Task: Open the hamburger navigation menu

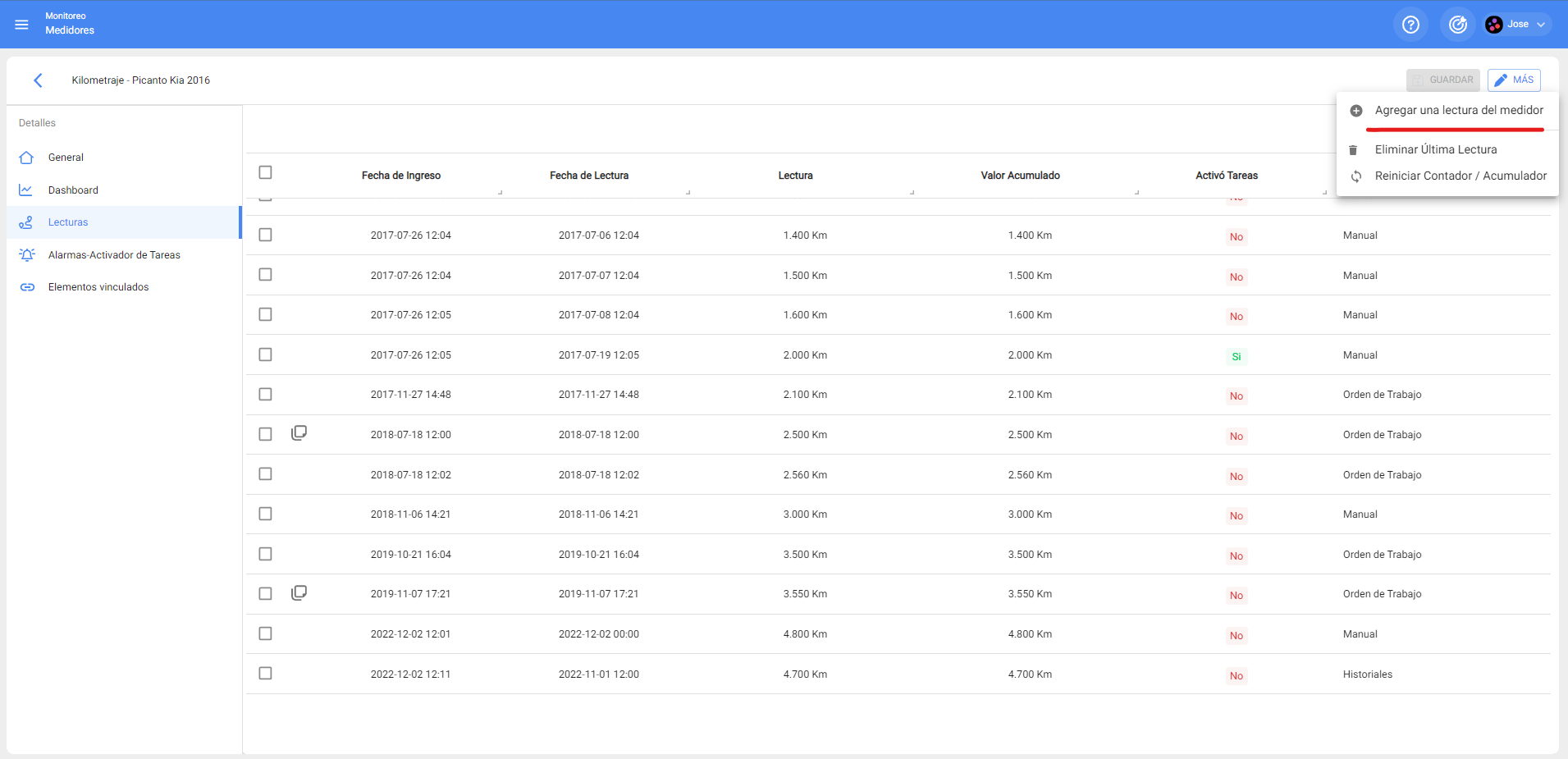Action: coord(22,25)
